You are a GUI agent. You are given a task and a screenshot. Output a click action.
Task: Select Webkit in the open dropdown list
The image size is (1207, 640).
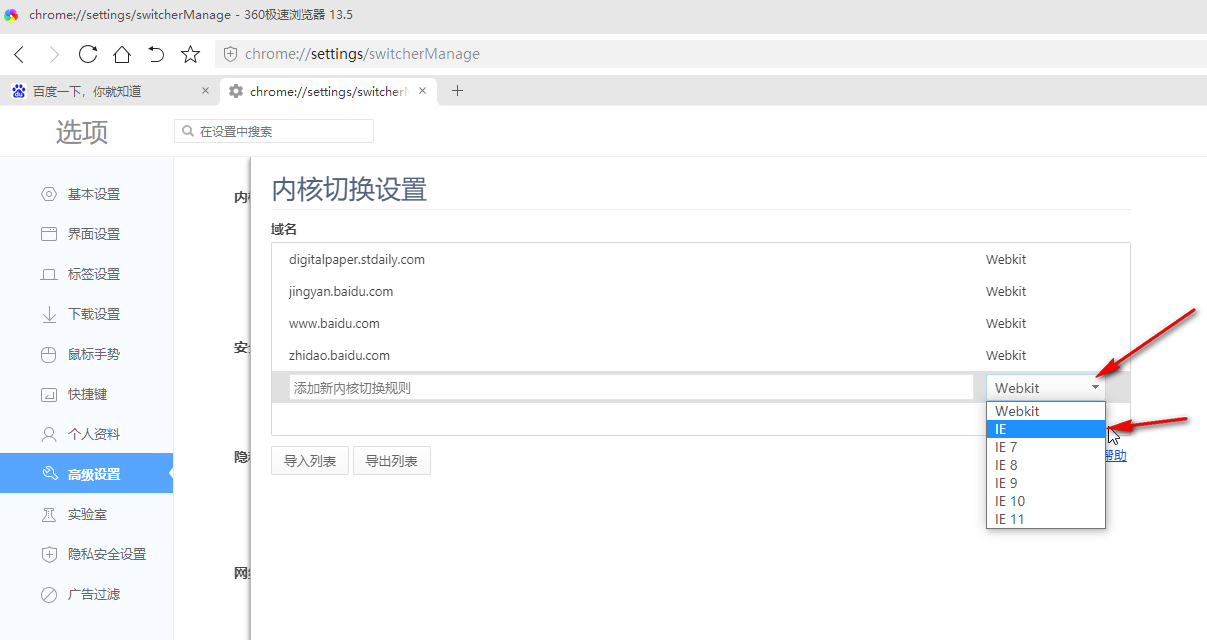[1017, 410]
